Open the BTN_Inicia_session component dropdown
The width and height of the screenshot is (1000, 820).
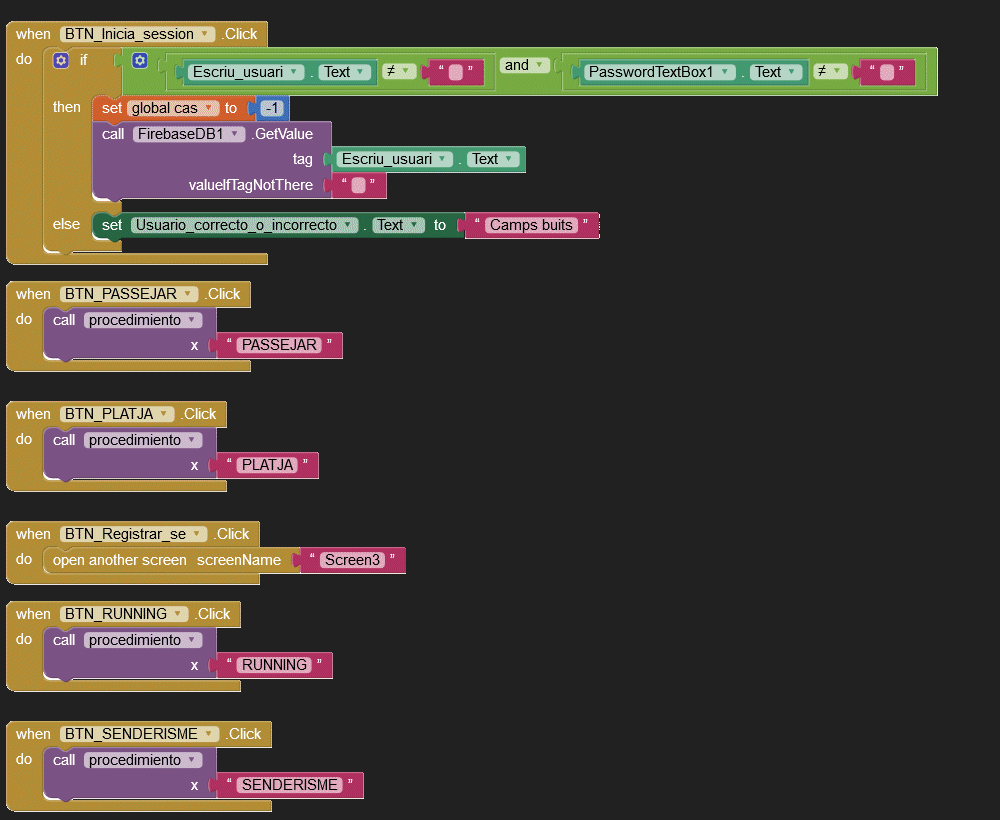click(206, 34)
